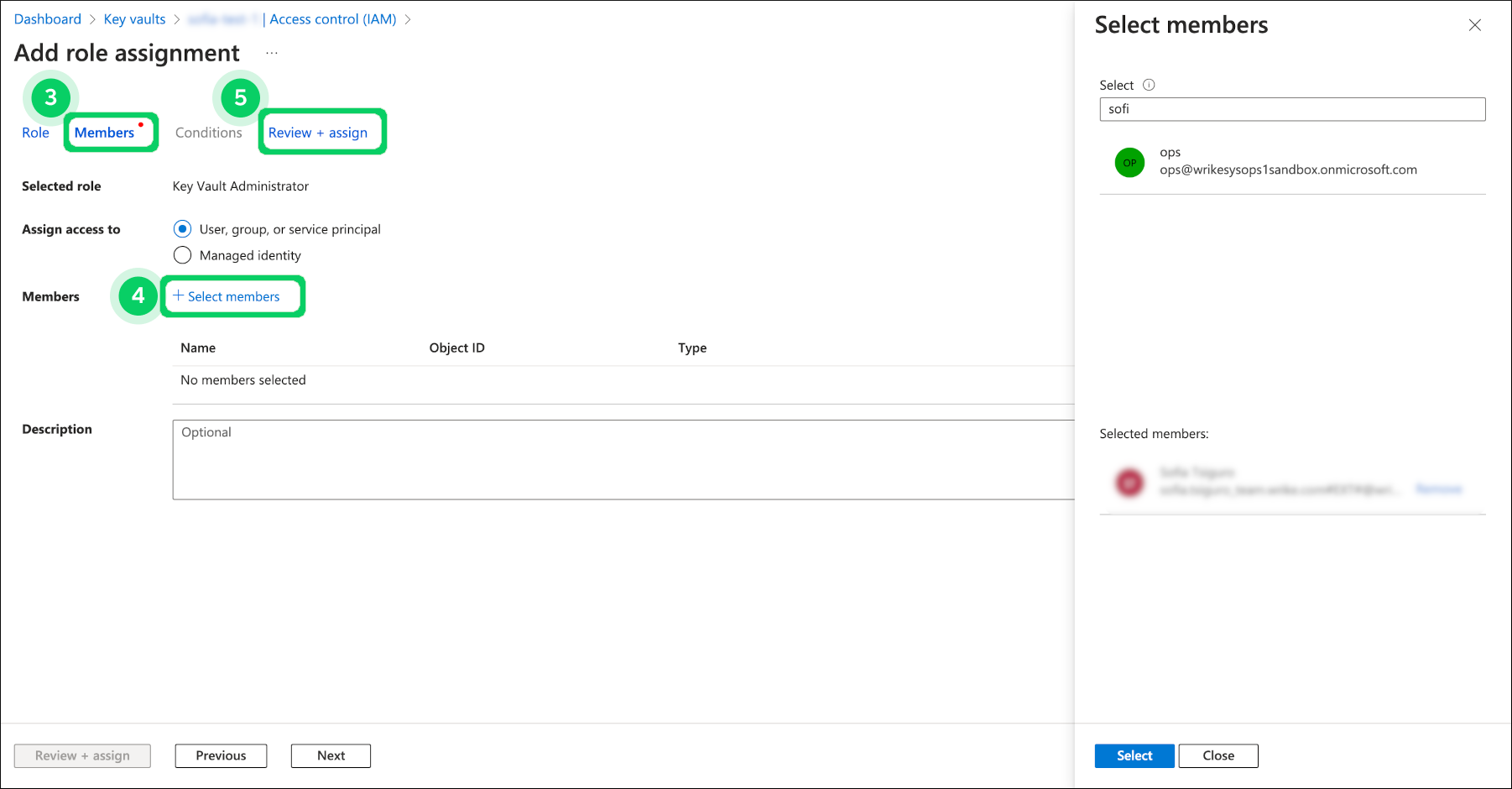Viewport: 1512px width, 789px height.
Task: Choose the Managed identity radio button
Action: click(182, 255)
